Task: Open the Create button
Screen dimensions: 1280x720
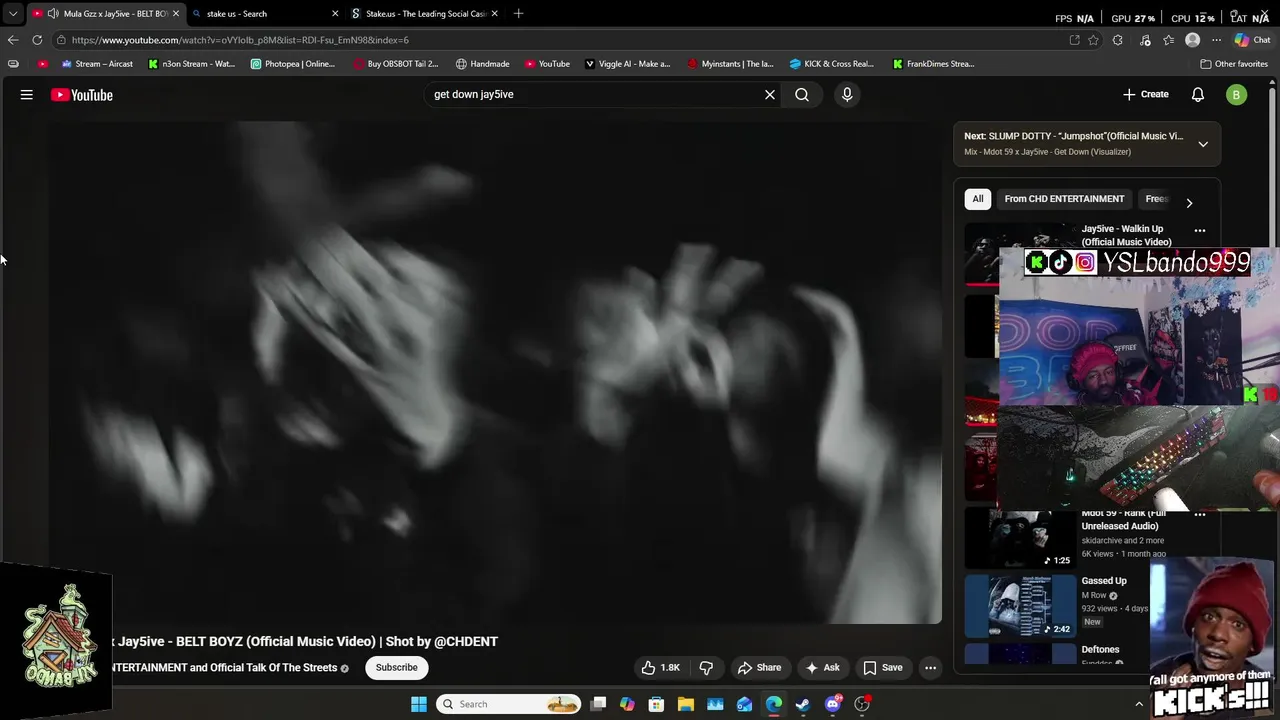Action: pos(1145,94)
